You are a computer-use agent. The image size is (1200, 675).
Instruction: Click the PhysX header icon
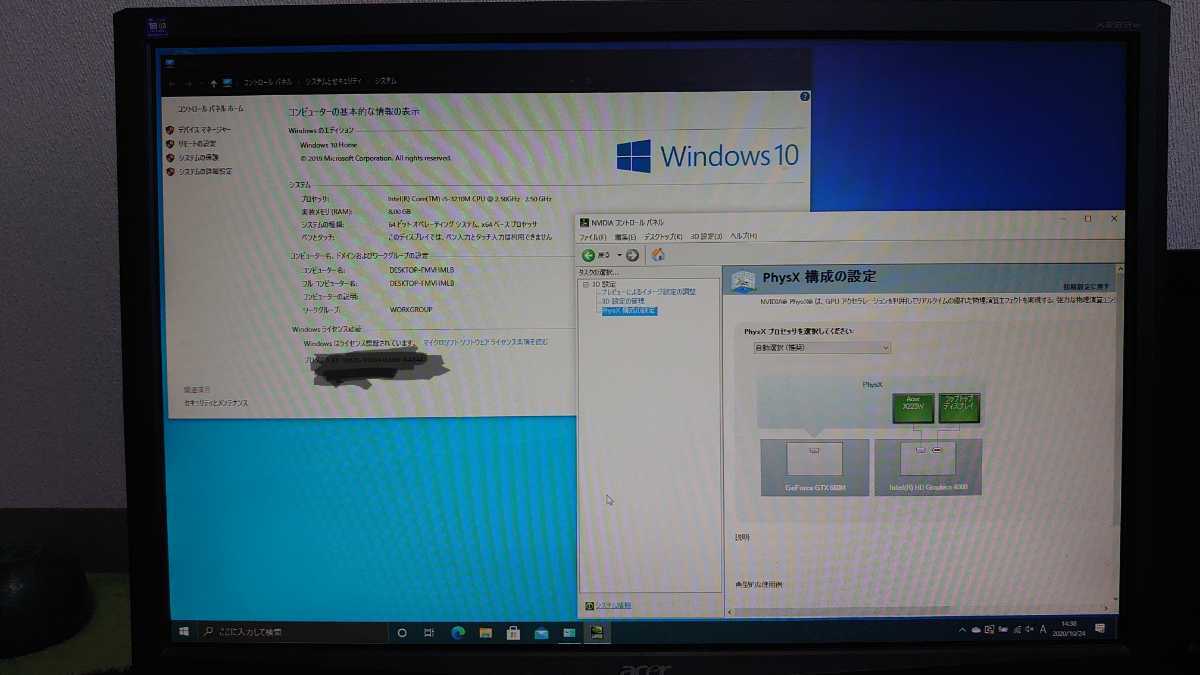(x=744, y=281)
